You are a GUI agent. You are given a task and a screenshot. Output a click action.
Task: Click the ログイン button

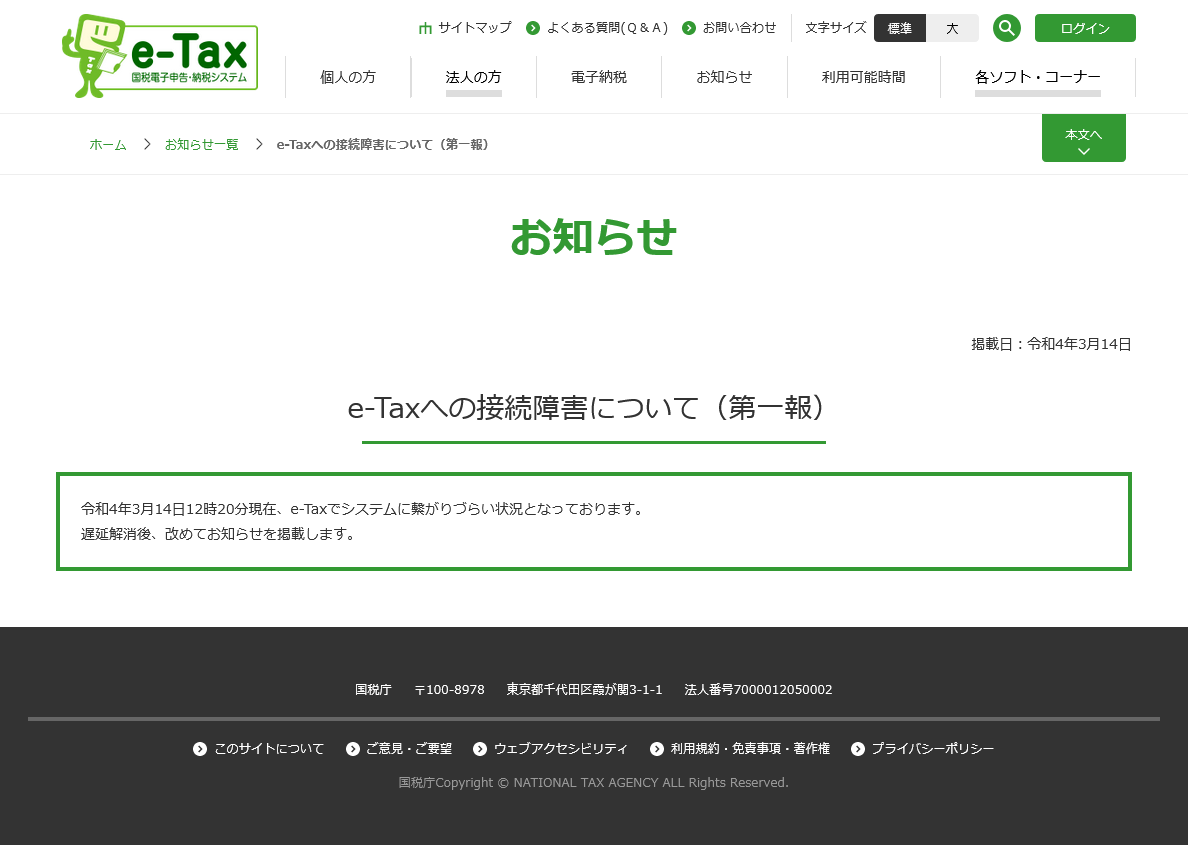pyautogui.click(x=1084, y=28)
